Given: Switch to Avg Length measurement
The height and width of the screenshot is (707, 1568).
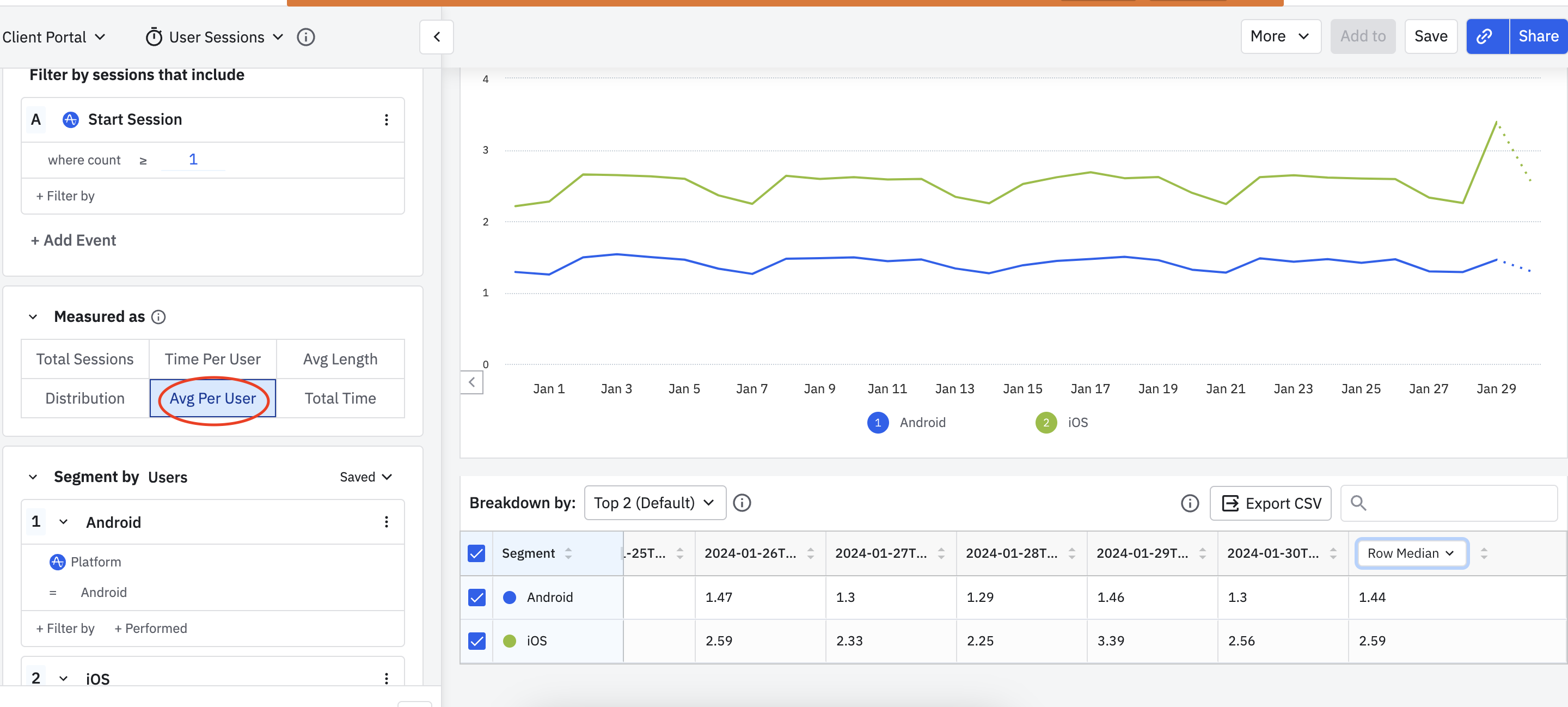Looking at the screenshot, I should (x=340, y=359).
